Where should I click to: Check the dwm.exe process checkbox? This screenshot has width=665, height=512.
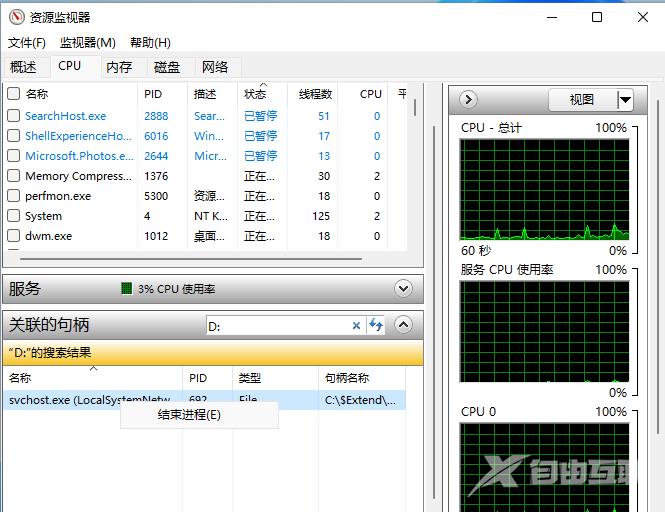pyautogui.click(x=14, y=235)
